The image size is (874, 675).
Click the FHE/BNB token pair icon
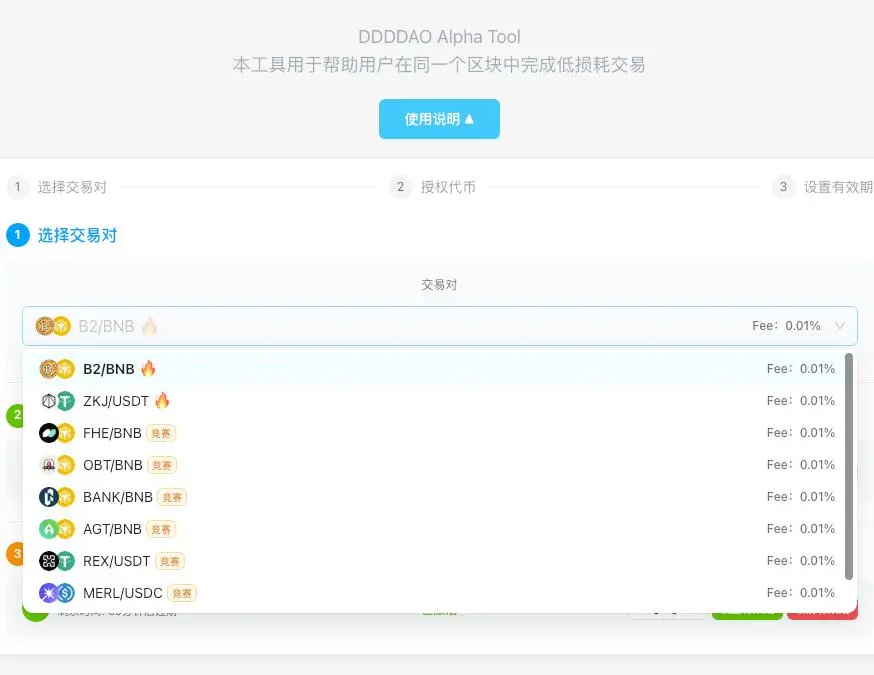pyautogui.click(x=57, y=433)
